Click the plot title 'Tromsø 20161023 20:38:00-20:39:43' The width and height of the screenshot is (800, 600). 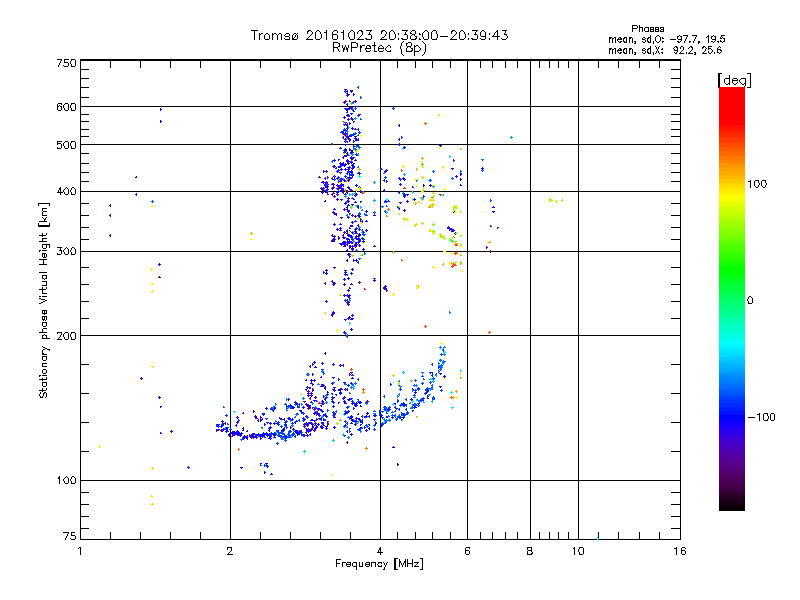pyautogui.click(x=379, y=35)
